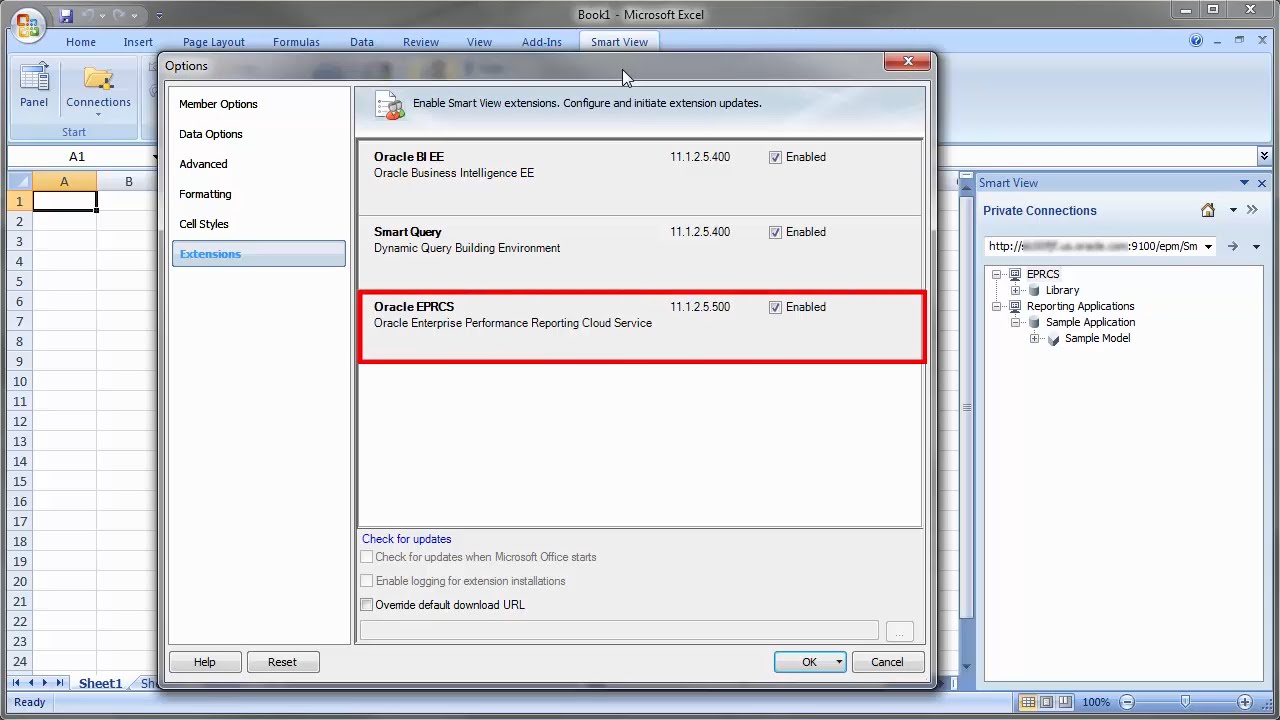This screenshot has height=720, width=1280.
Task: Click Cancel in Options dialog
Action: point(887,662)
